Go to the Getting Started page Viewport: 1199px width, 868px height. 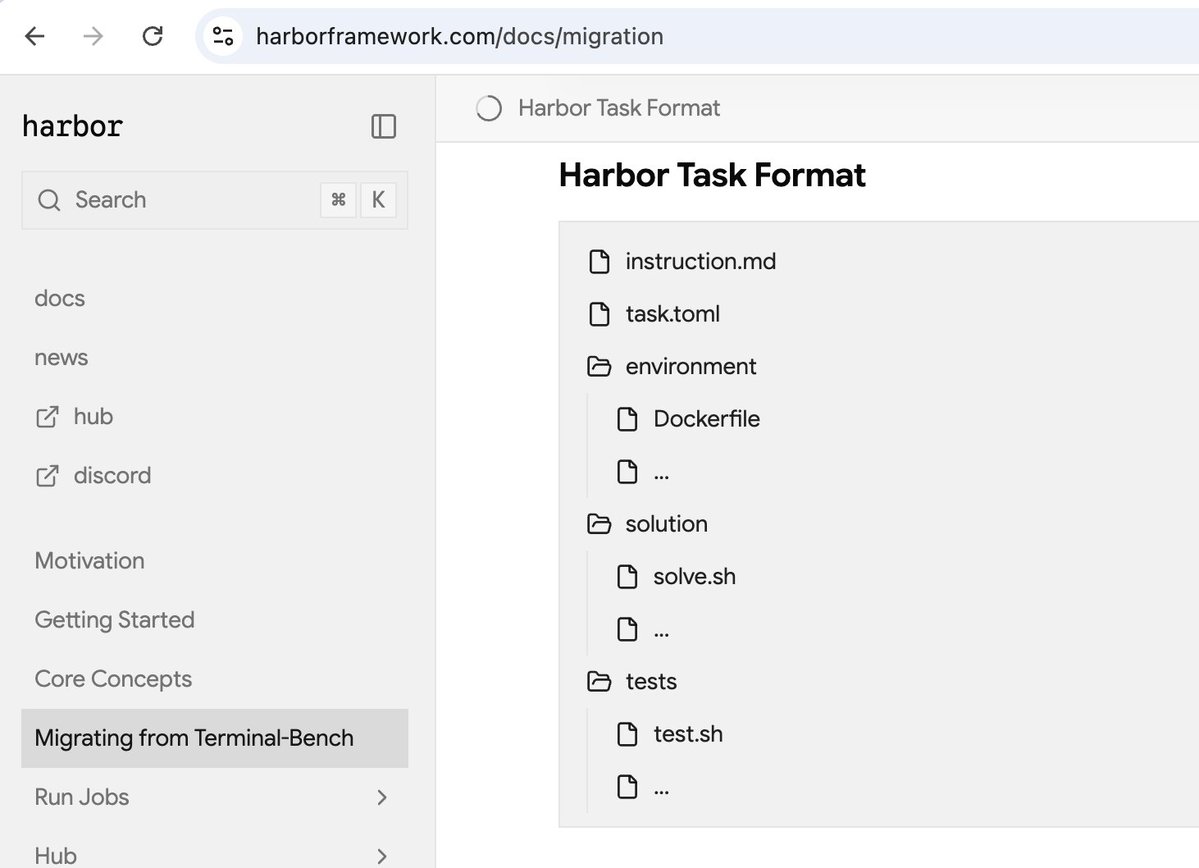click(115, 619)
